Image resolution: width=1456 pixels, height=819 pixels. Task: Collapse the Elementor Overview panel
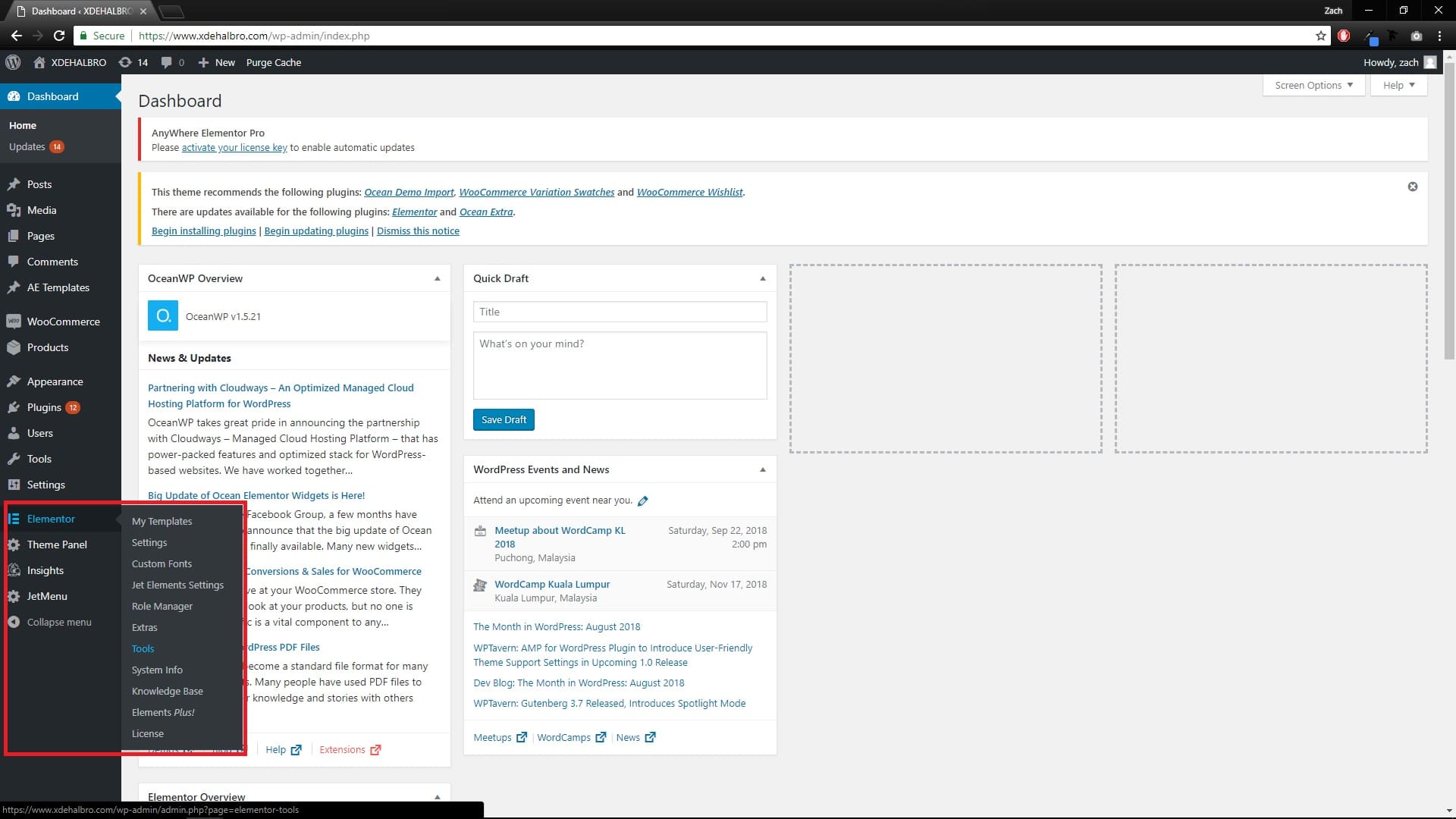438,797
